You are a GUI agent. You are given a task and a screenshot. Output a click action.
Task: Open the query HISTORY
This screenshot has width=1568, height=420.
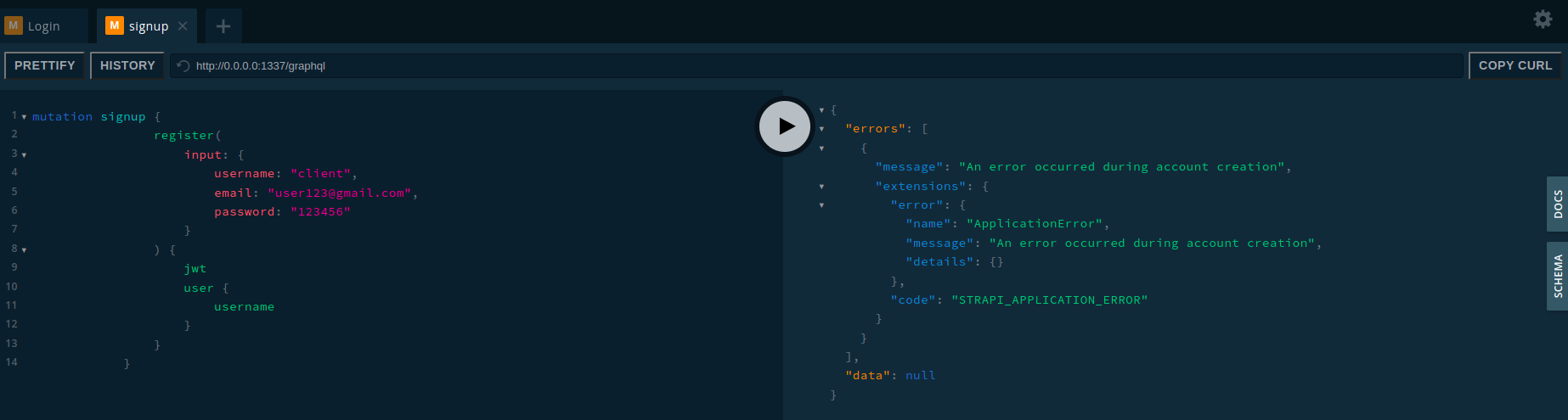pos(127,65)
